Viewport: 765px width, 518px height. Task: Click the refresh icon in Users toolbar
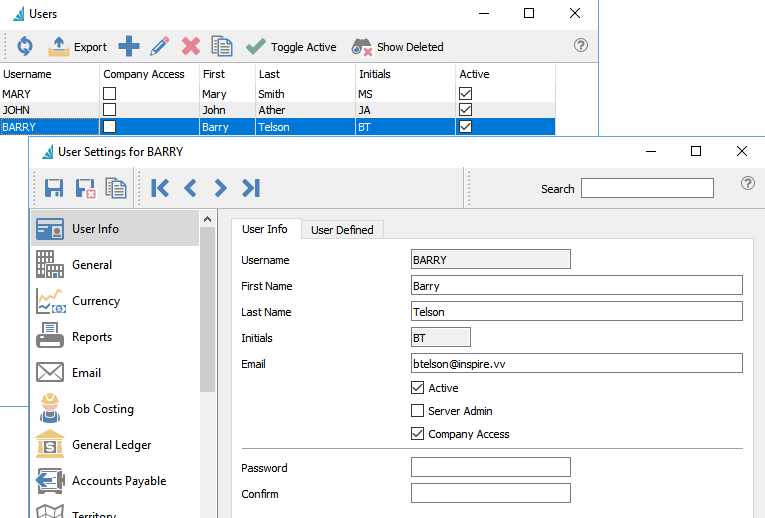coord(25,46)
